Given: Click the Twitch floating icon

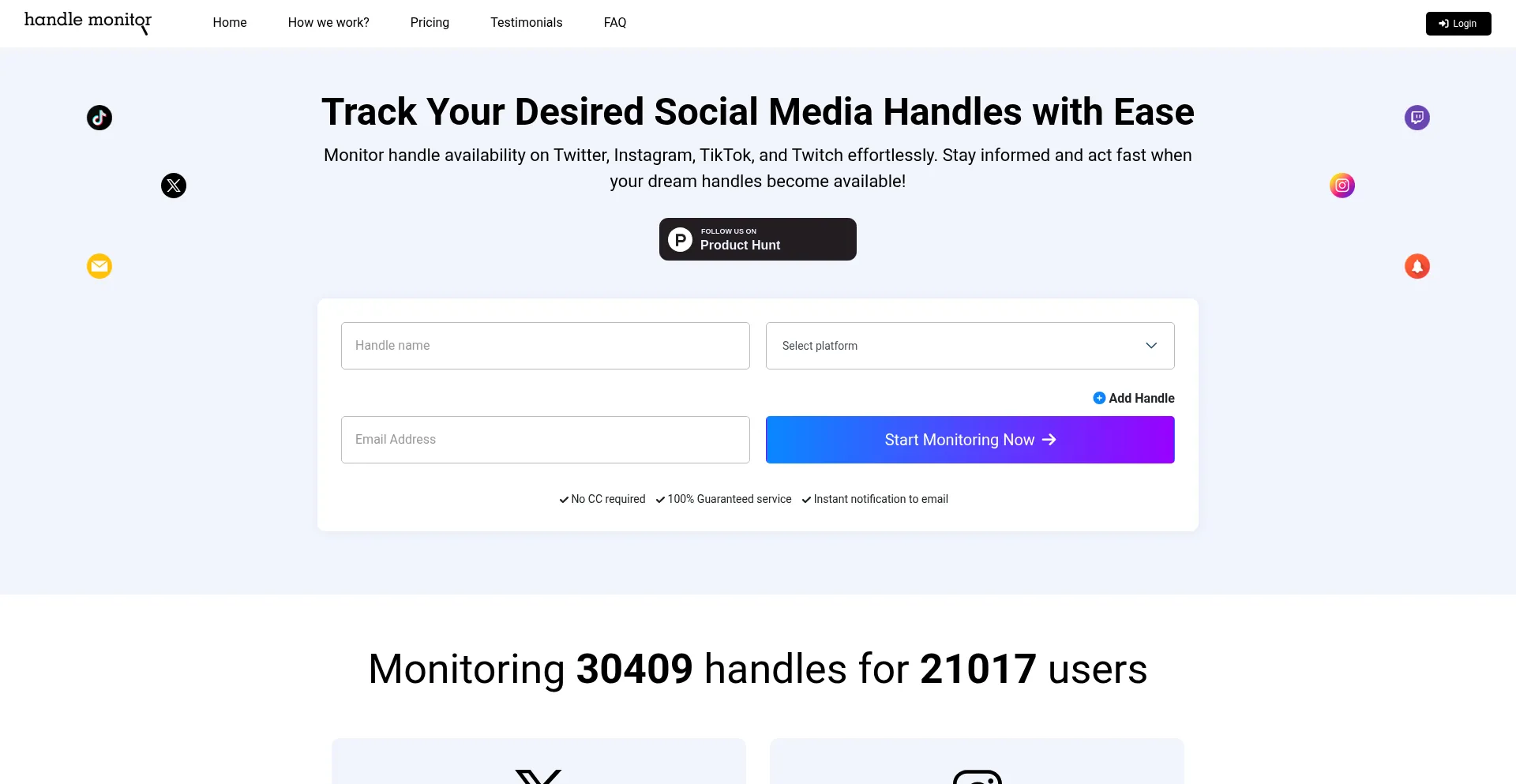Looking at the screenshot, I should coord(1417,117).
